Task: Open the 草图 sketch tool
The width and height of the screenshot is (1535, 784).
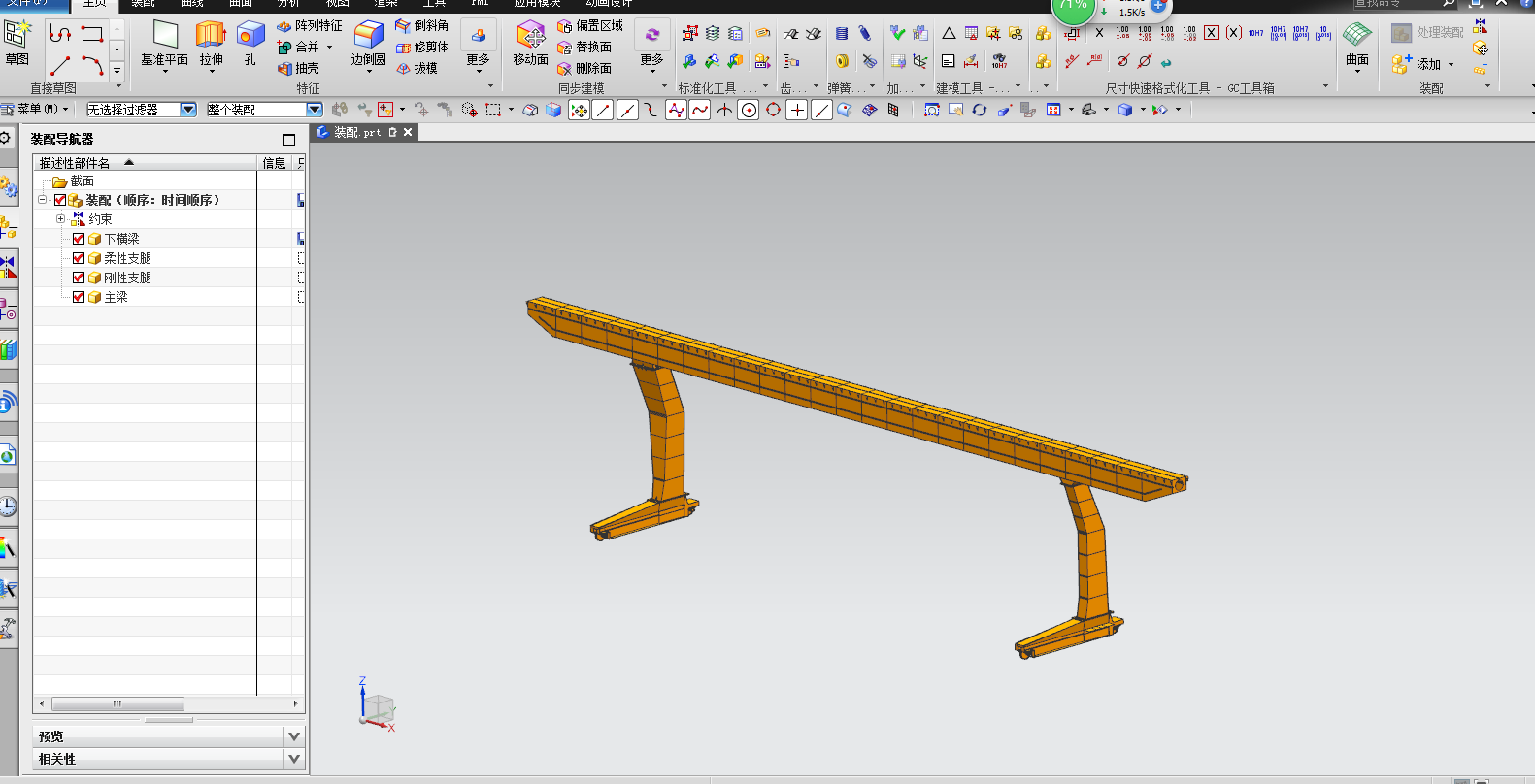Action: pos(17,43)
